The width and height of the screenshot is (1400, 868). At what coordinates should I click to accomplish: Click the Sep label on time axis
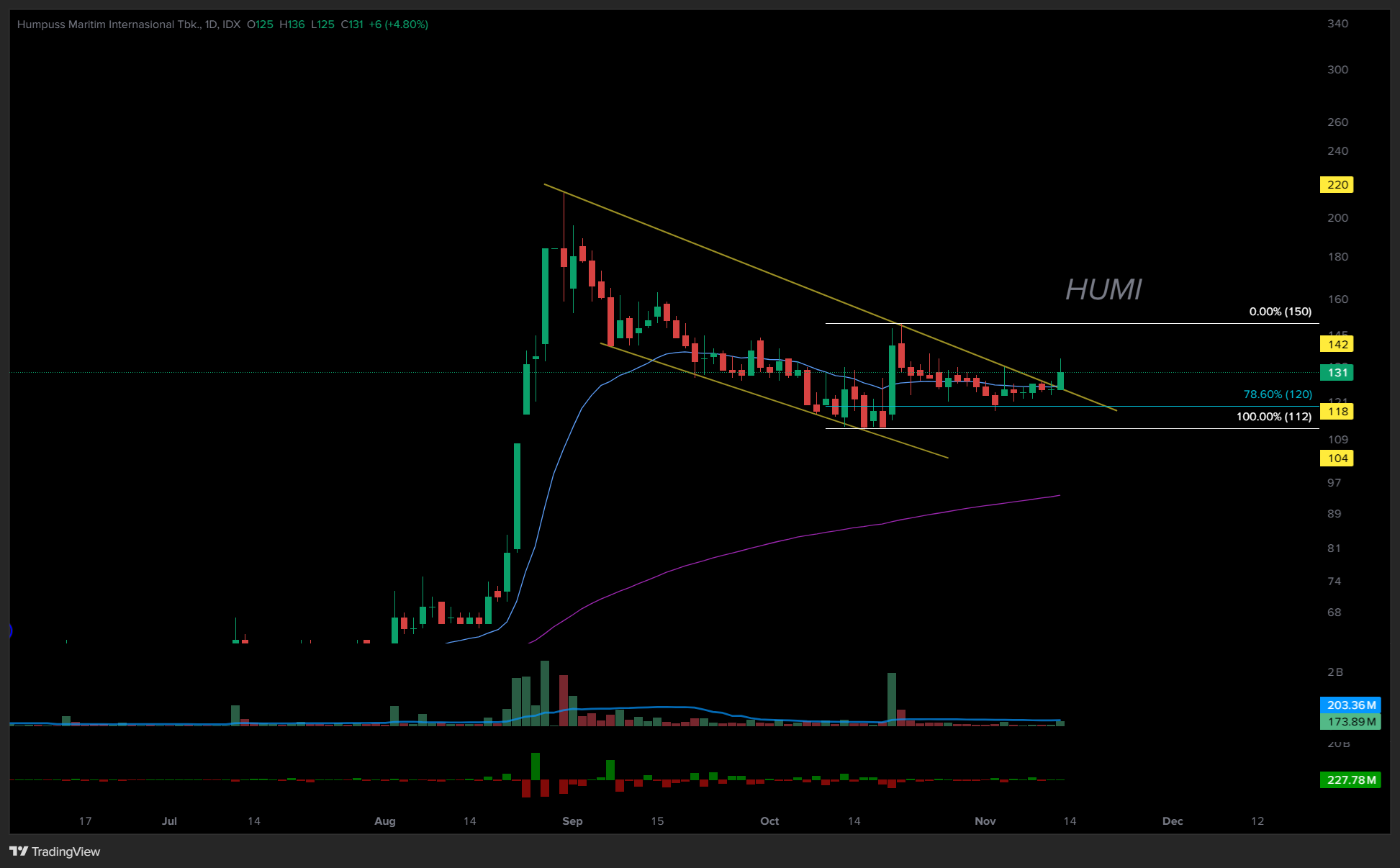click(x=572, y=821)
